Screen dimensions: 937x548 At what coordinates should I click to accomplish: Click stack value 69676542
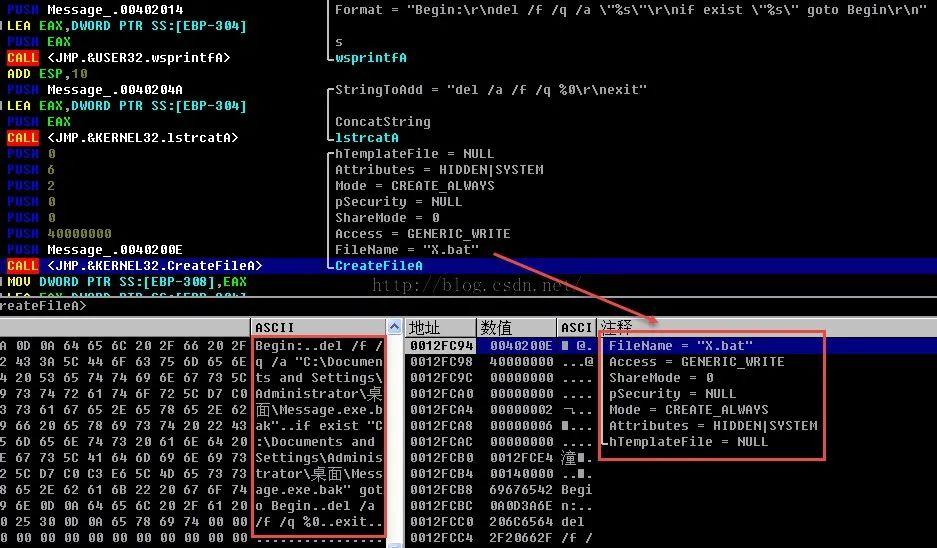click(x=521, y=490)
